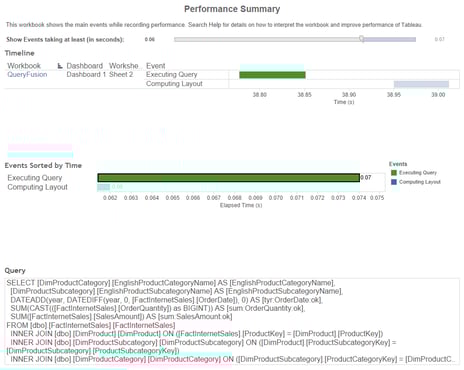Screen dimensions: 464x370
Task: Click the Sheet 2 cell
Action: point(121,74)
